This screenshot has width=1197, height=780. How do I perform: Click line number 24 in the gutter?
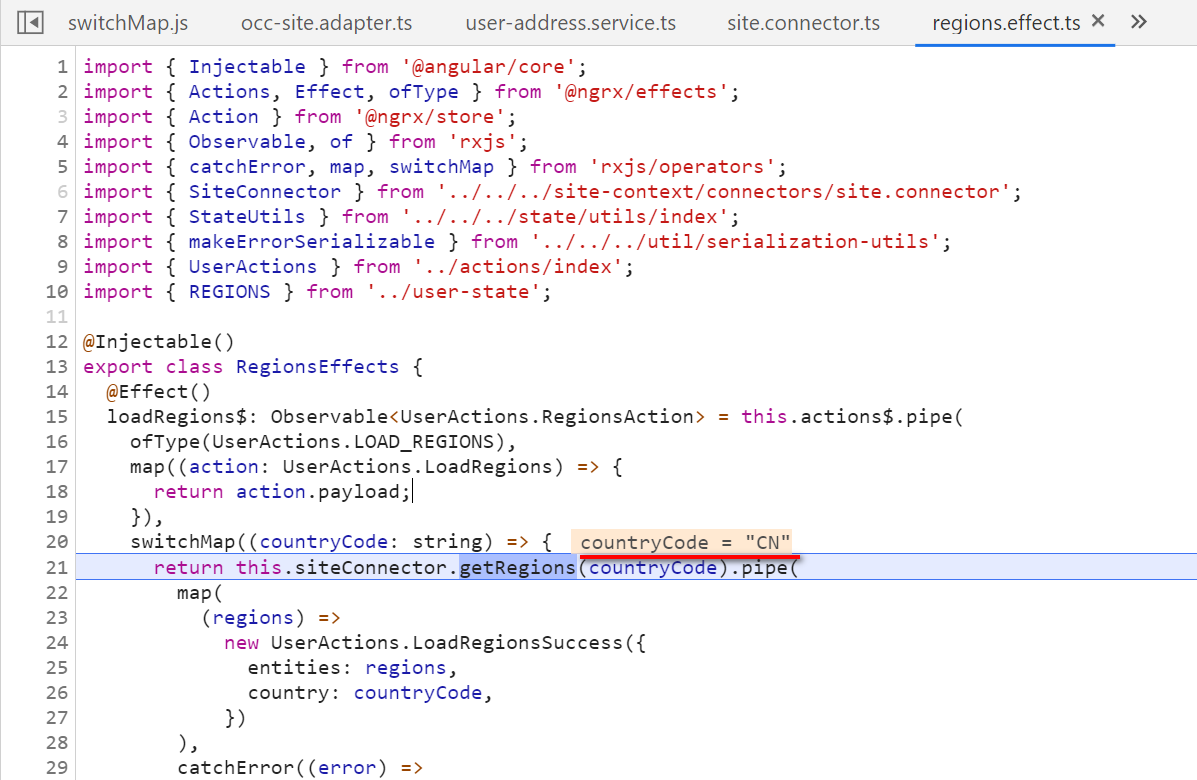point(57,643)
